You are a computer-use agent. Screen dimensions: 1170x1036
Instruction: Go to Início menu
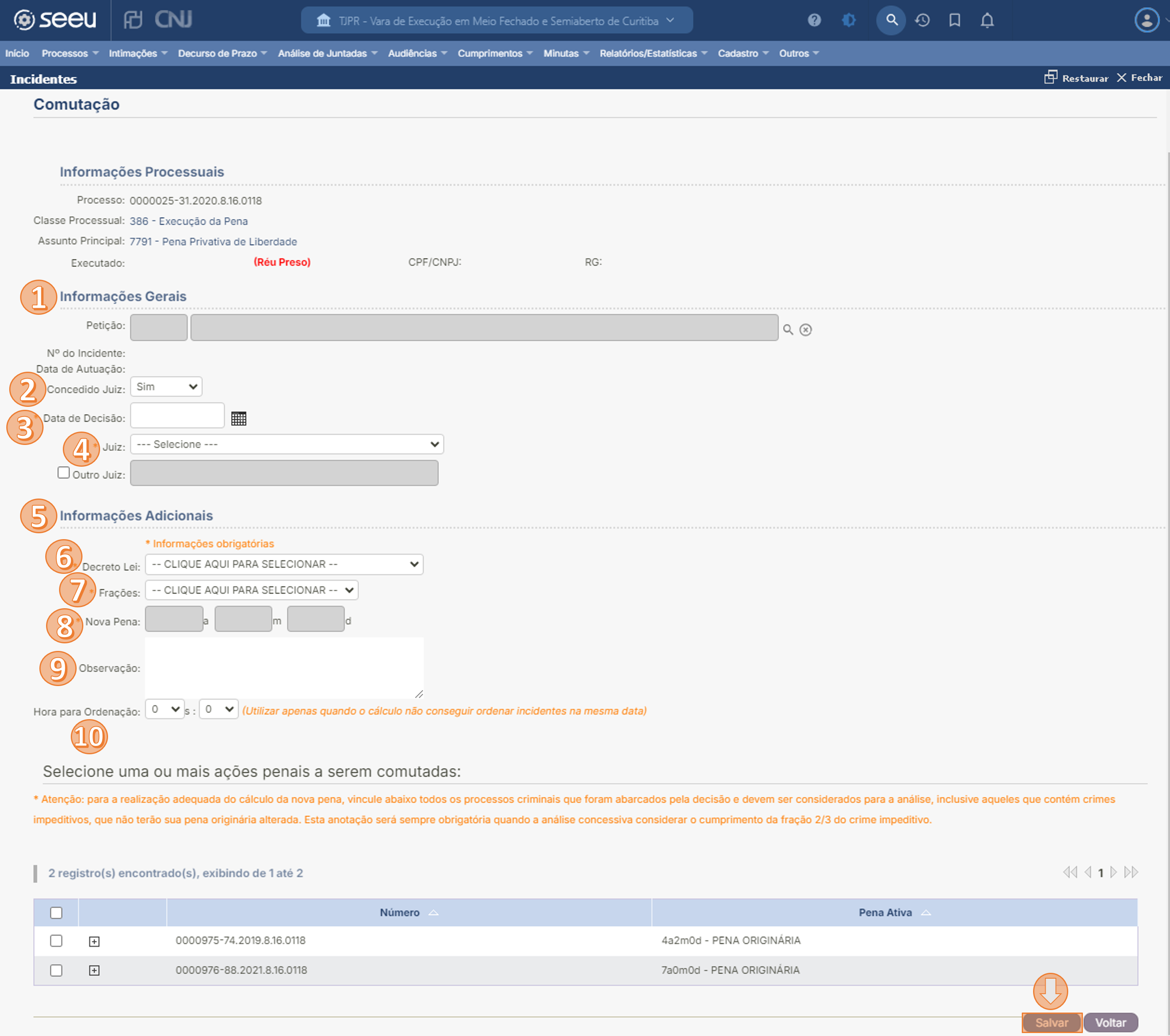[17, 53]
